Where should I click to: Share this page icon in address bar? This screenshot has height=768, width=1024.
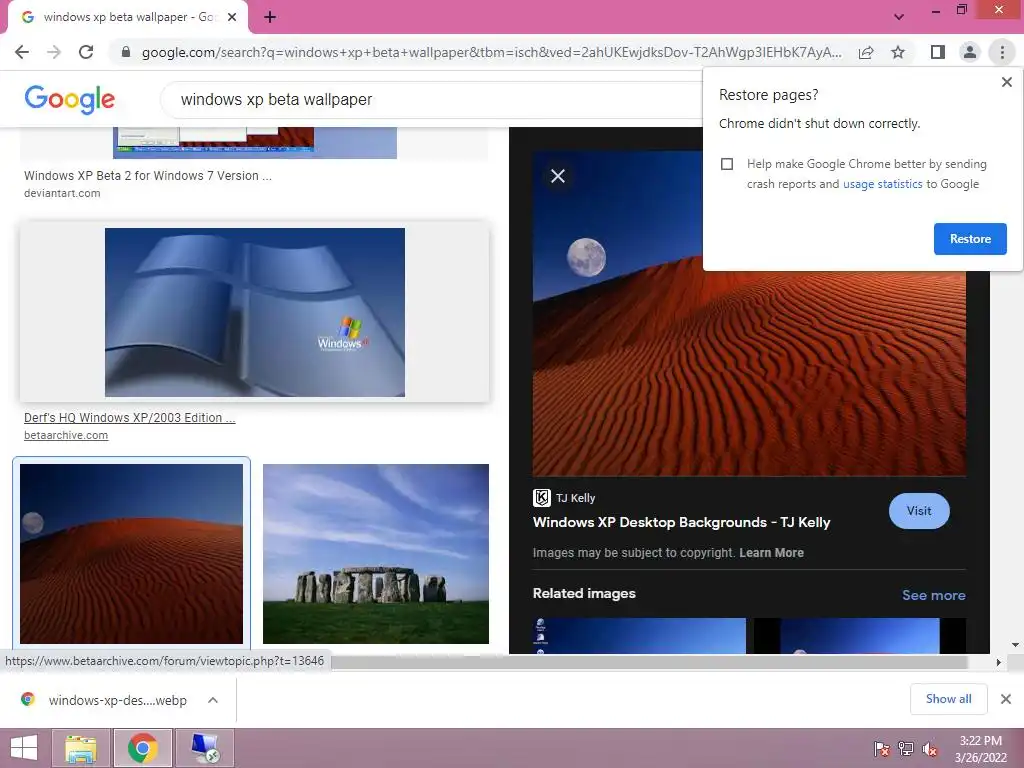(866, 52)
